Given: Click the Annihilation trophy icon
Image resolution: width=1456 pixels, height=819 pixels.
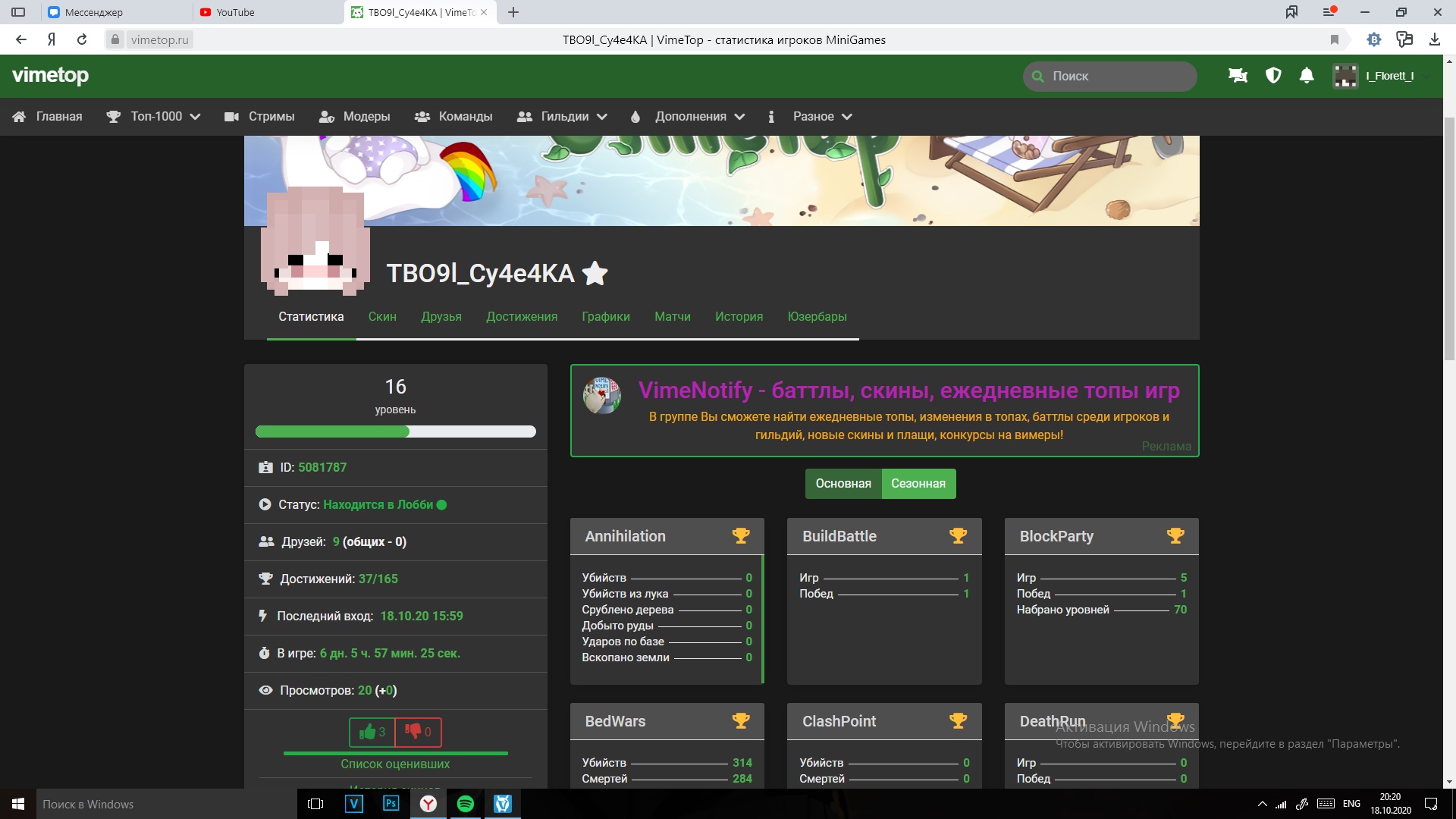Looking at the screenshot, I should [x=741, y=535].
